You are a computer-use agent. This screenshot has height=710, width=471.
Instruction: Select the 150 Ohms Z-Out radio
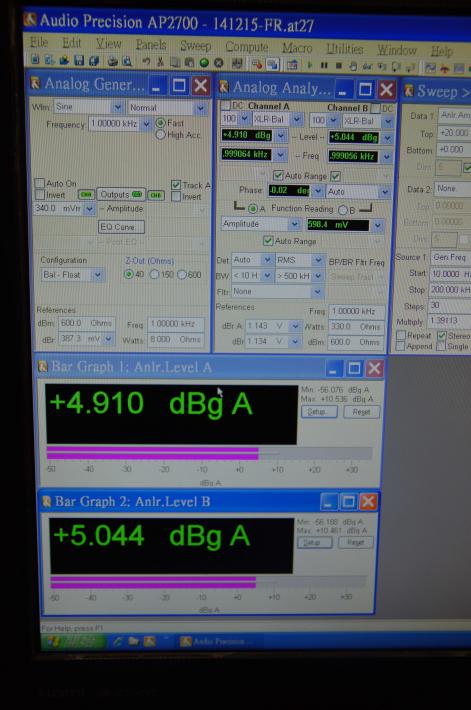(154, 274)
